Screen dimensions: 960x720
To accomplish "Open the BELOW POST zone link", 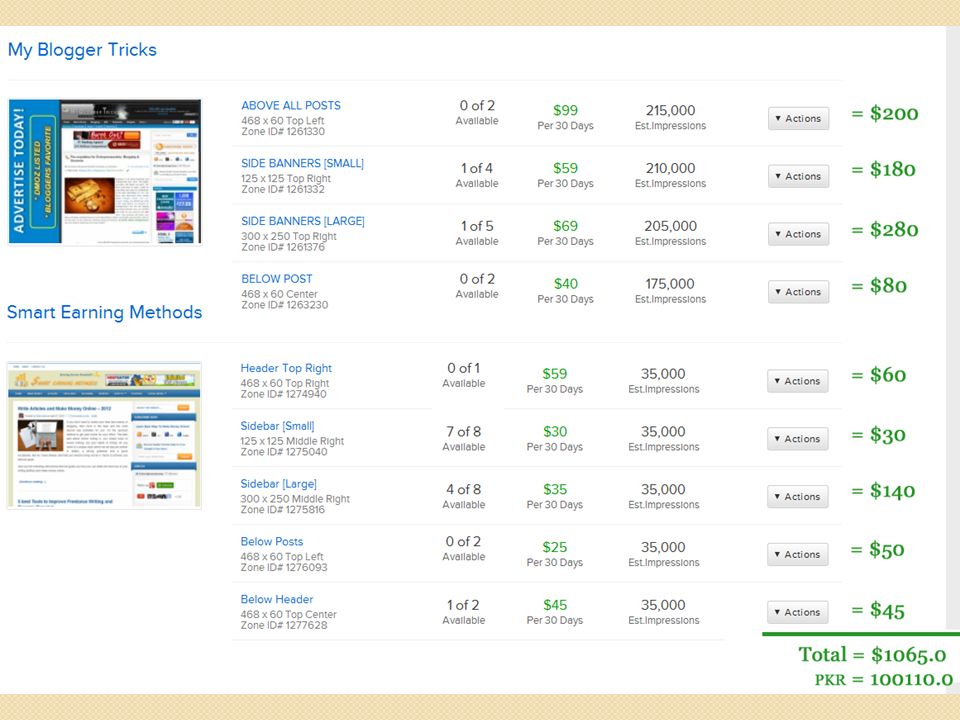I will click(x=277, y=279).
